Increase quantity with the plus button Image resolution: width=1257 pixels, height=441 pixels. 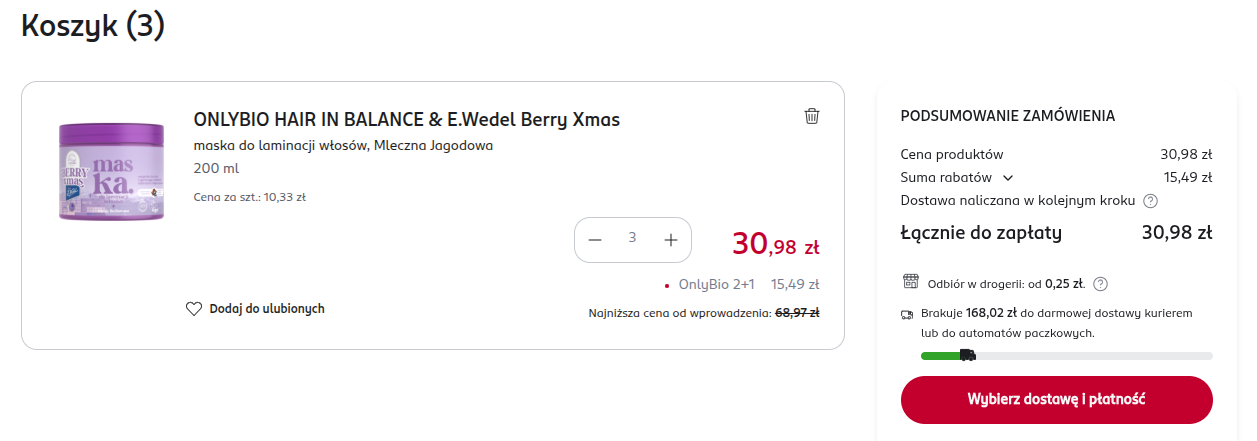point(671,240)
